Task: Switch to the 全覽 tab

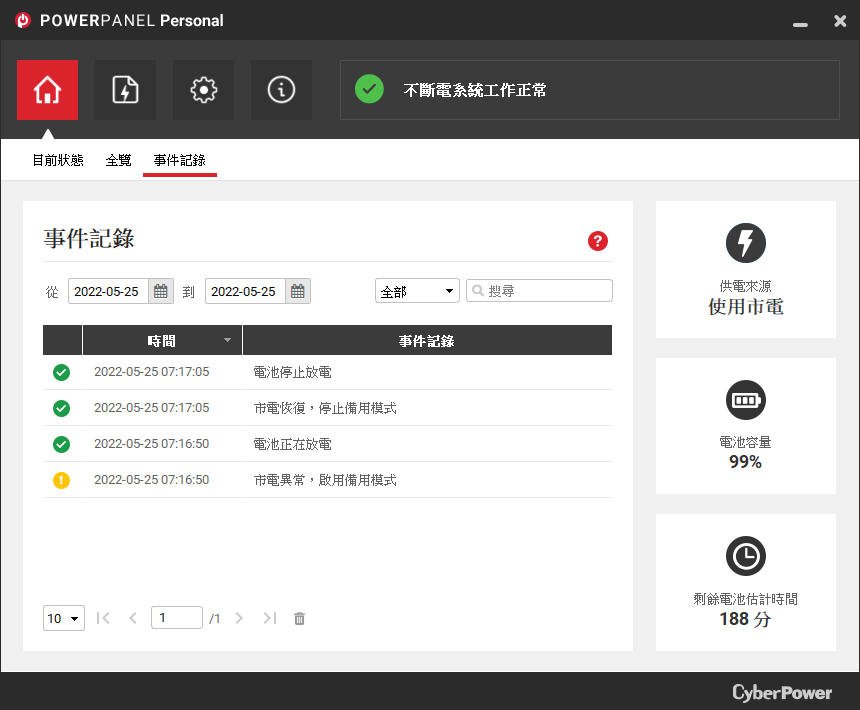Action: tap(118, 160)
